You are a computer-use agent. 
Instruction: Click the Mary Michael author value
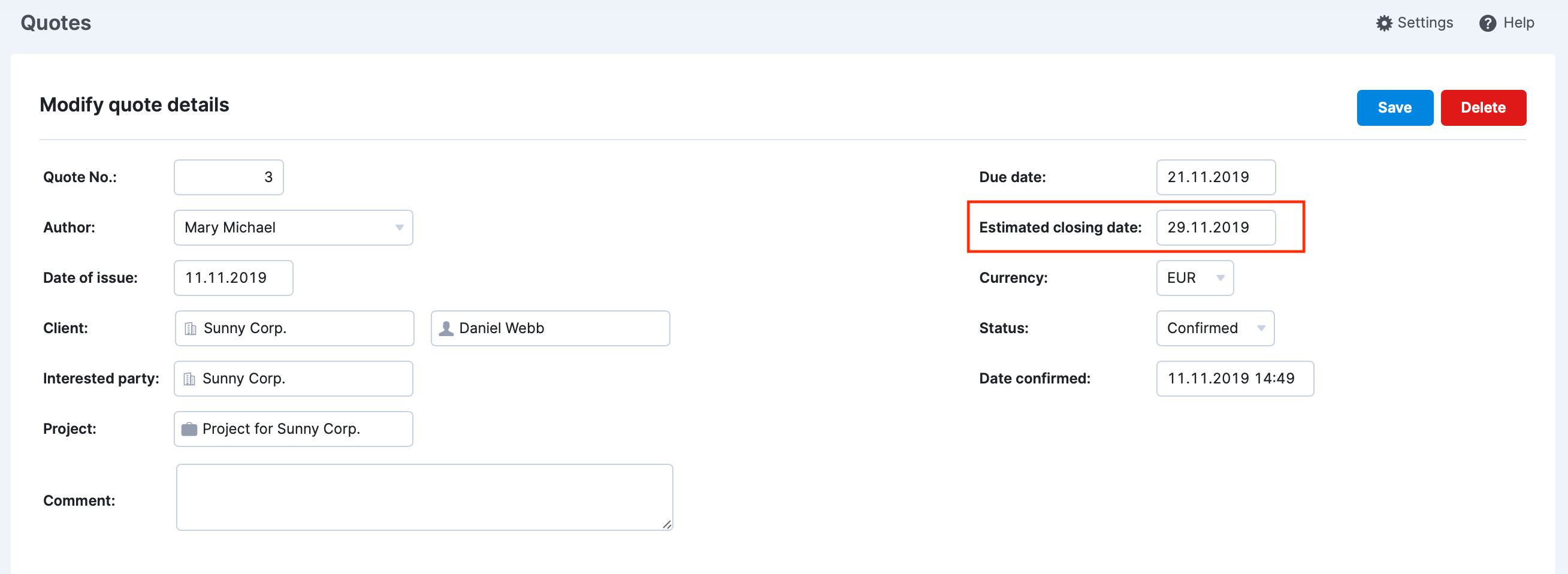click(230, 228)
